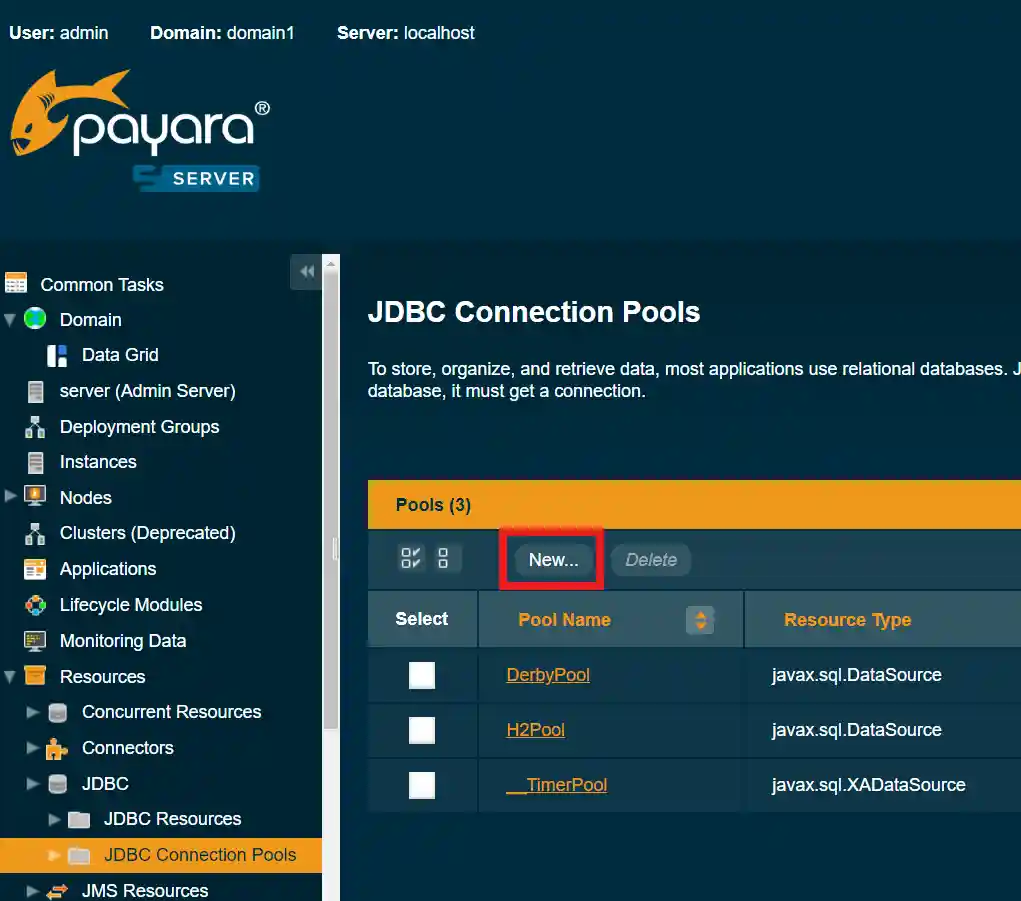Click the Data Grid icon
Viewport: 1021px width, 901px height.
[55, 355]
